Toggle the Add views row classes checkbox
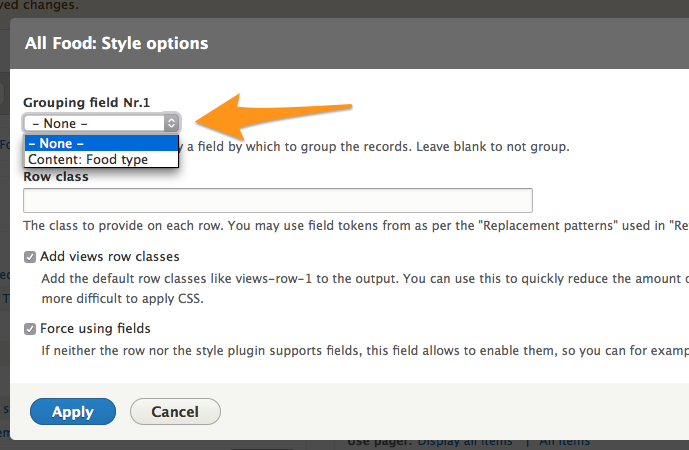The image size is (689, 450). tap(31, 257)
